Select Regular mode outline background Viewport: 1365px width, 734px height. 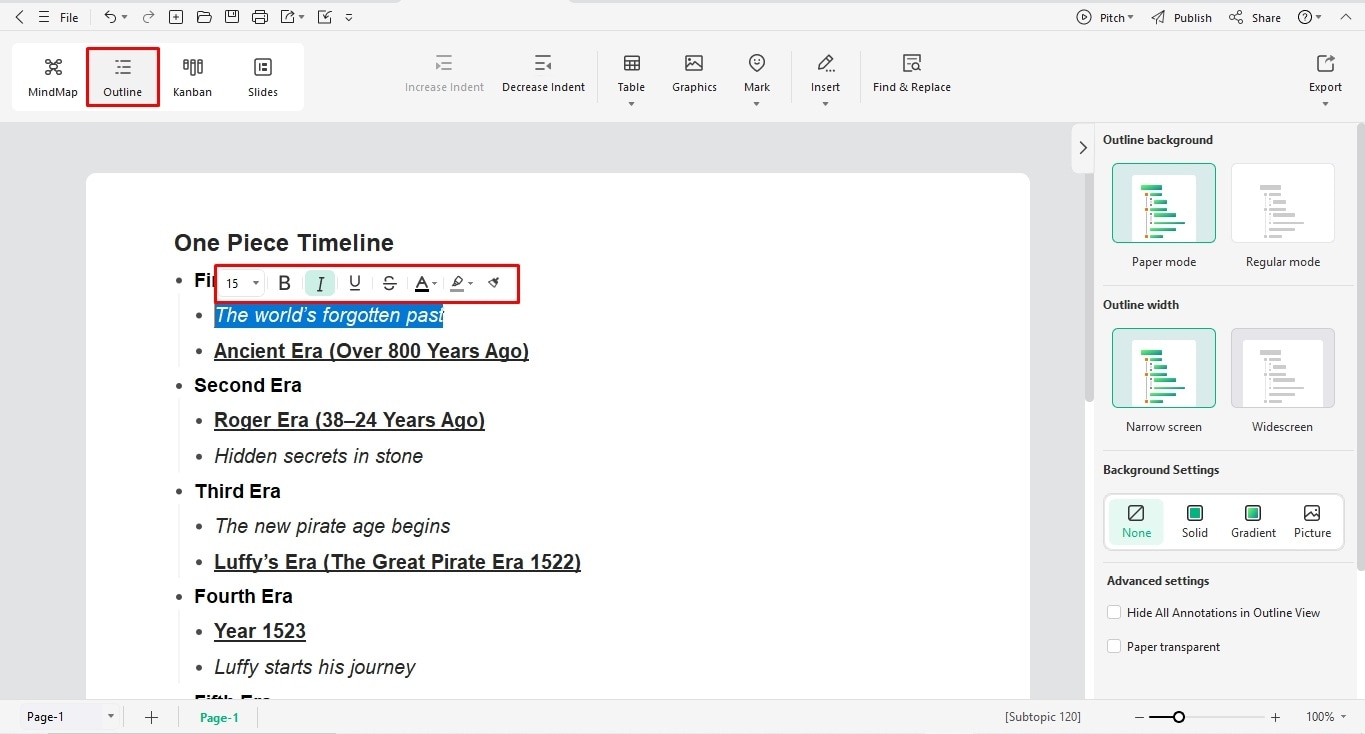coord(1283,203)
